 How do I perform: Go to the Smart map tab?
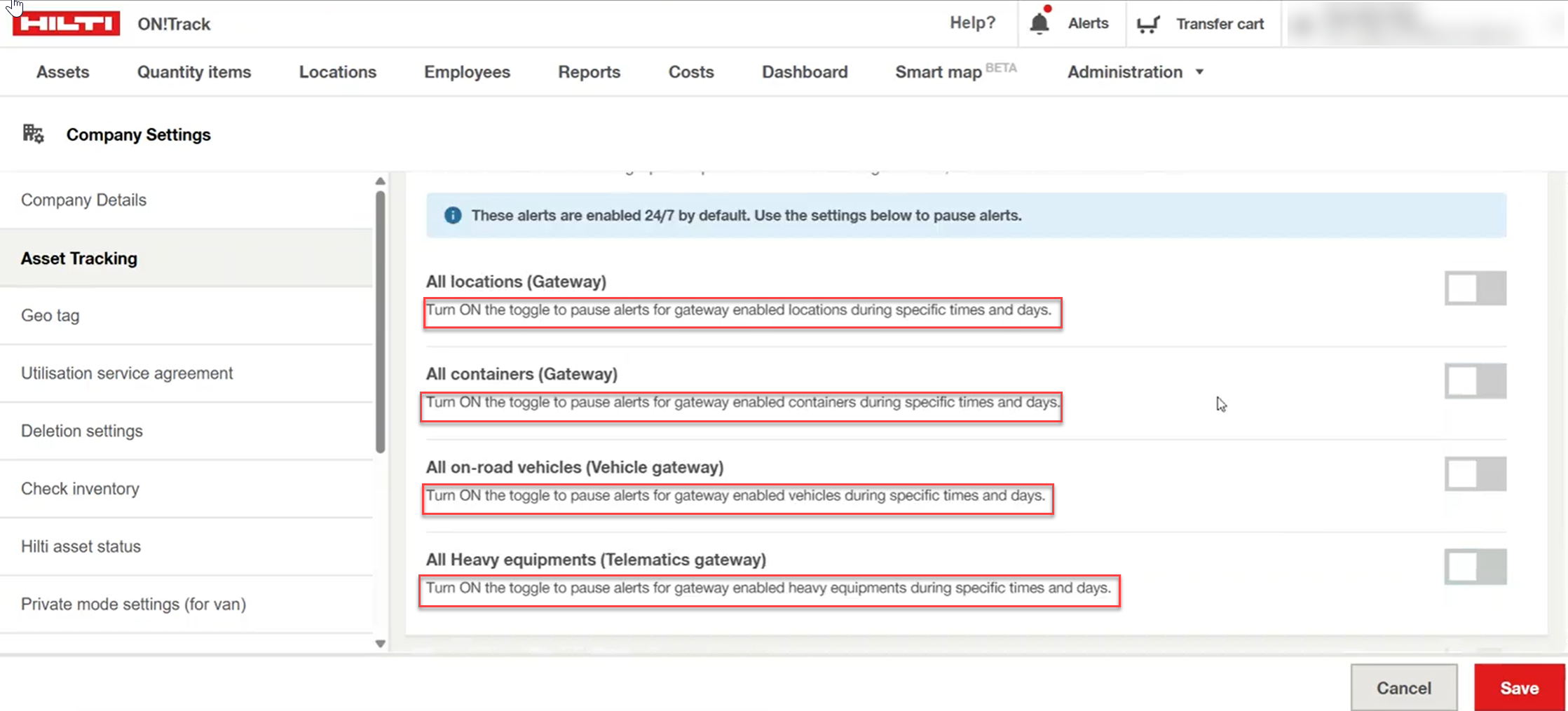939,72
